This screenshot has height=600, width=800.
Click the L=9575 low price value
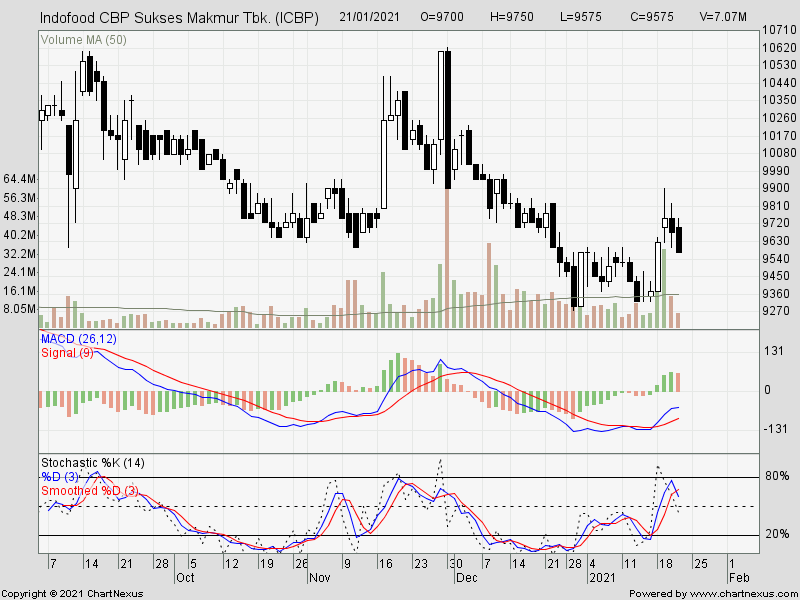click(581, 17)
